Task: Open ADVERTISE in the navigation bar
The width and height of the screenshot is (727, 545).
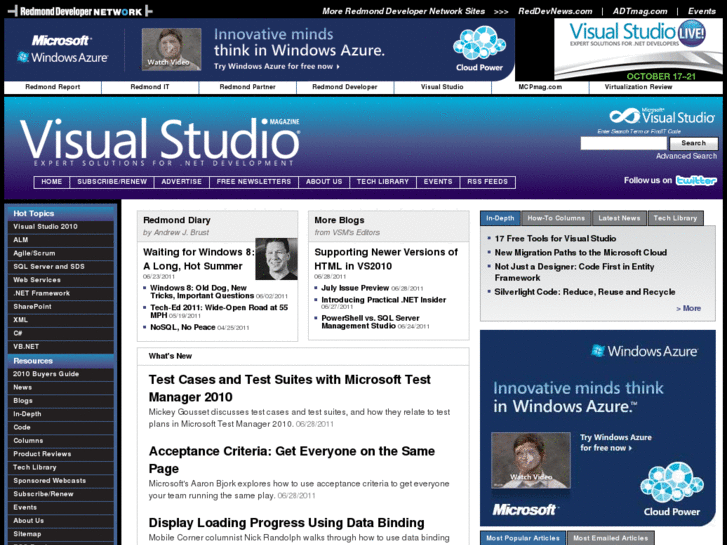Action: [182, 182]
